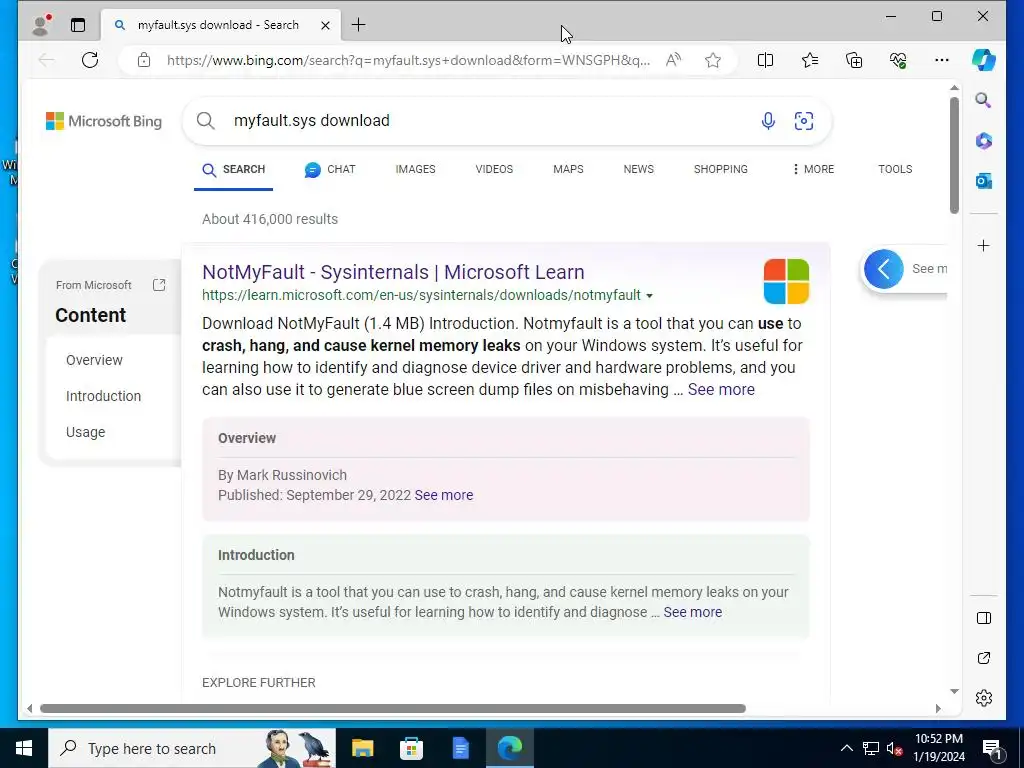Open Outlook in the sidebar

[984, 181]
